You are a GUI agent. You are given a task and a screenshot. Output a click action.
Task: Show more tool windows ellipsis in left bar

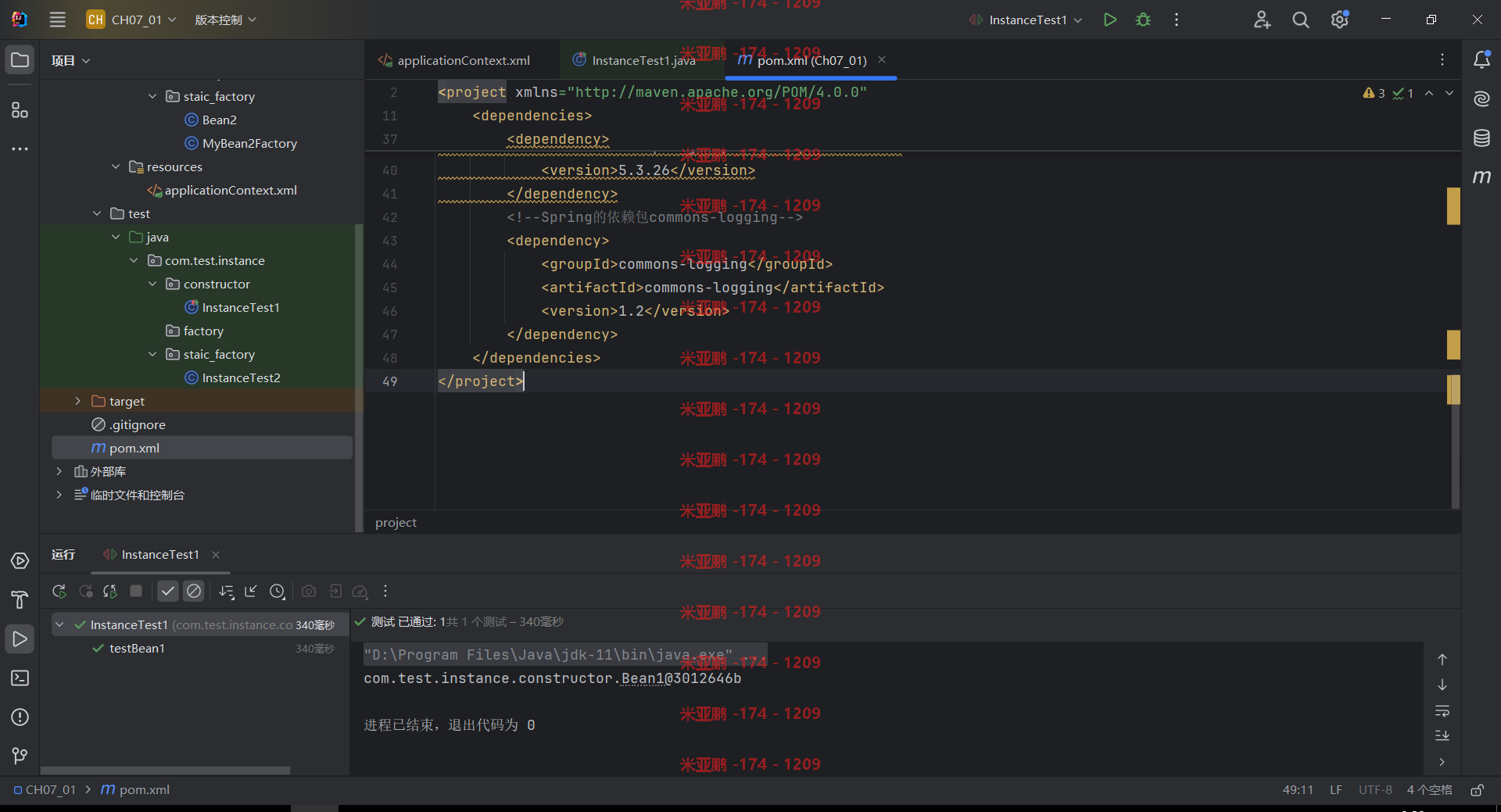20,148
